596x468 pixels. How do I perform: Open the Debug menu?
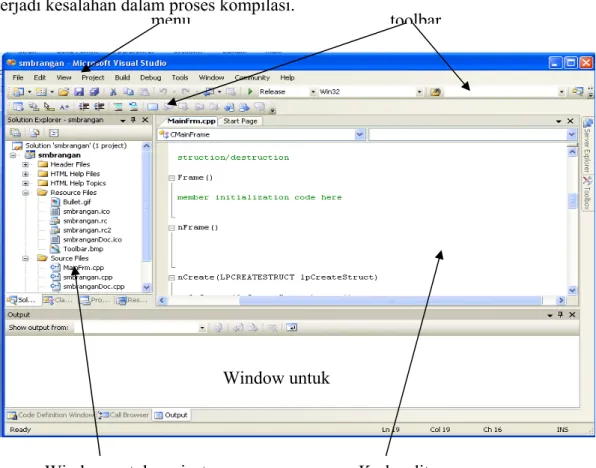click(x=151, y=78)
